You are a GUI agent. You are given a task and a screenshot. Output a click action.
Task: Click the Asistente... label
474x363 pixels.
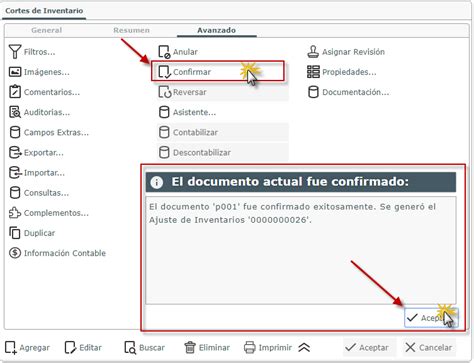click(194, 112)
